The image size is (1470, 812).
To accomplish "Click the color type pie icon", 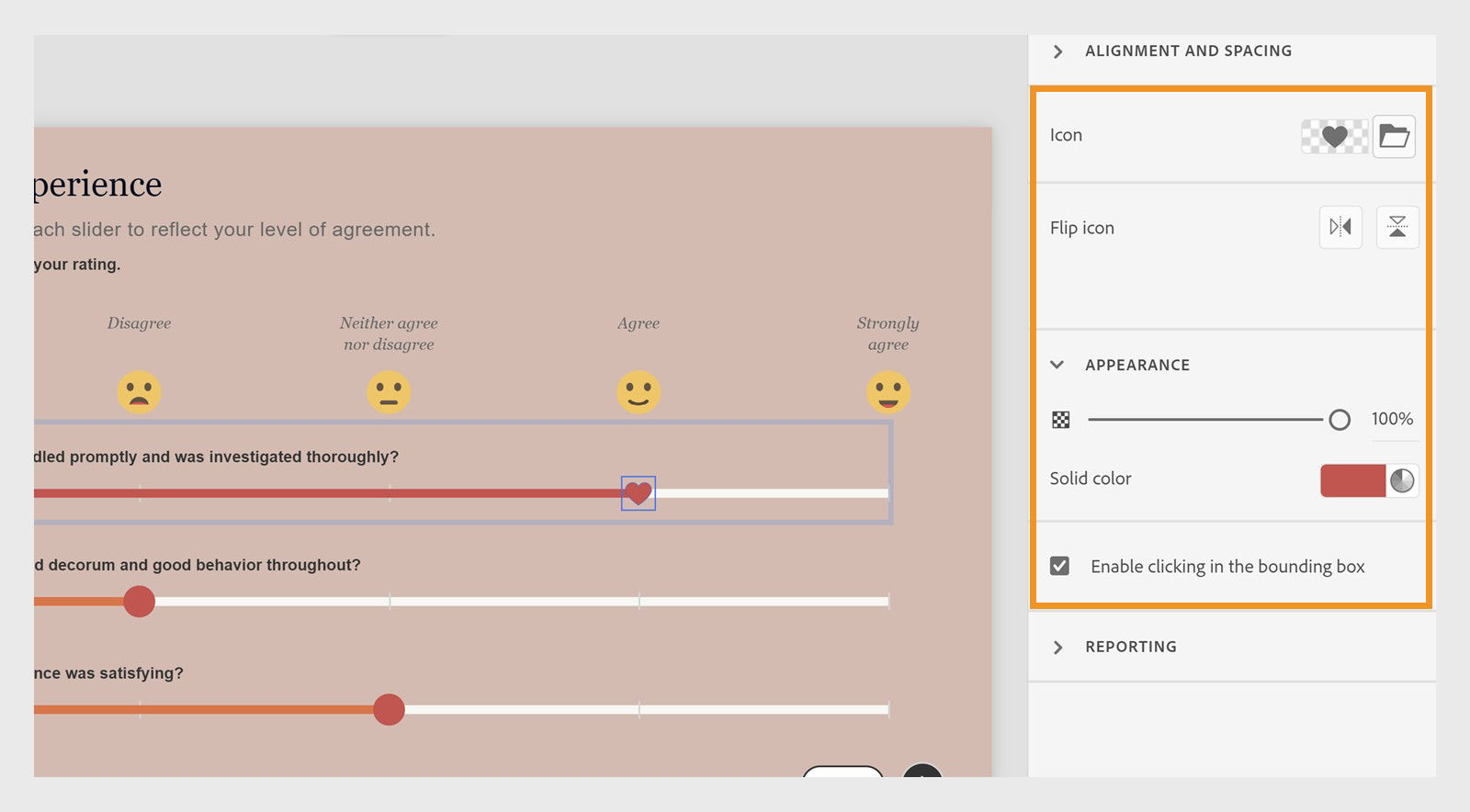I will coord(1402,480).
